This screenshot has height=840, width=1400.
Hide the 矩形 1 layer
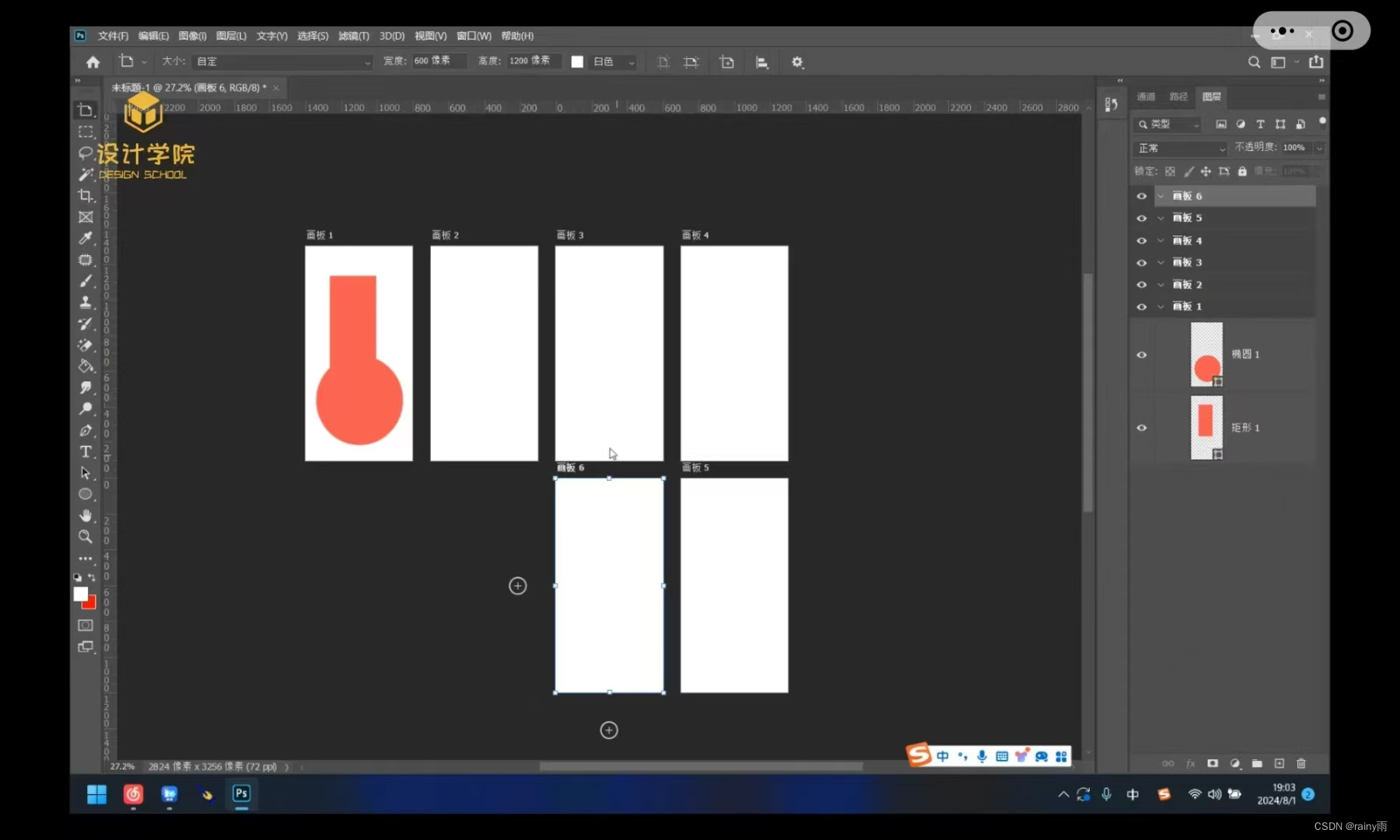[x=1142, y=428]
